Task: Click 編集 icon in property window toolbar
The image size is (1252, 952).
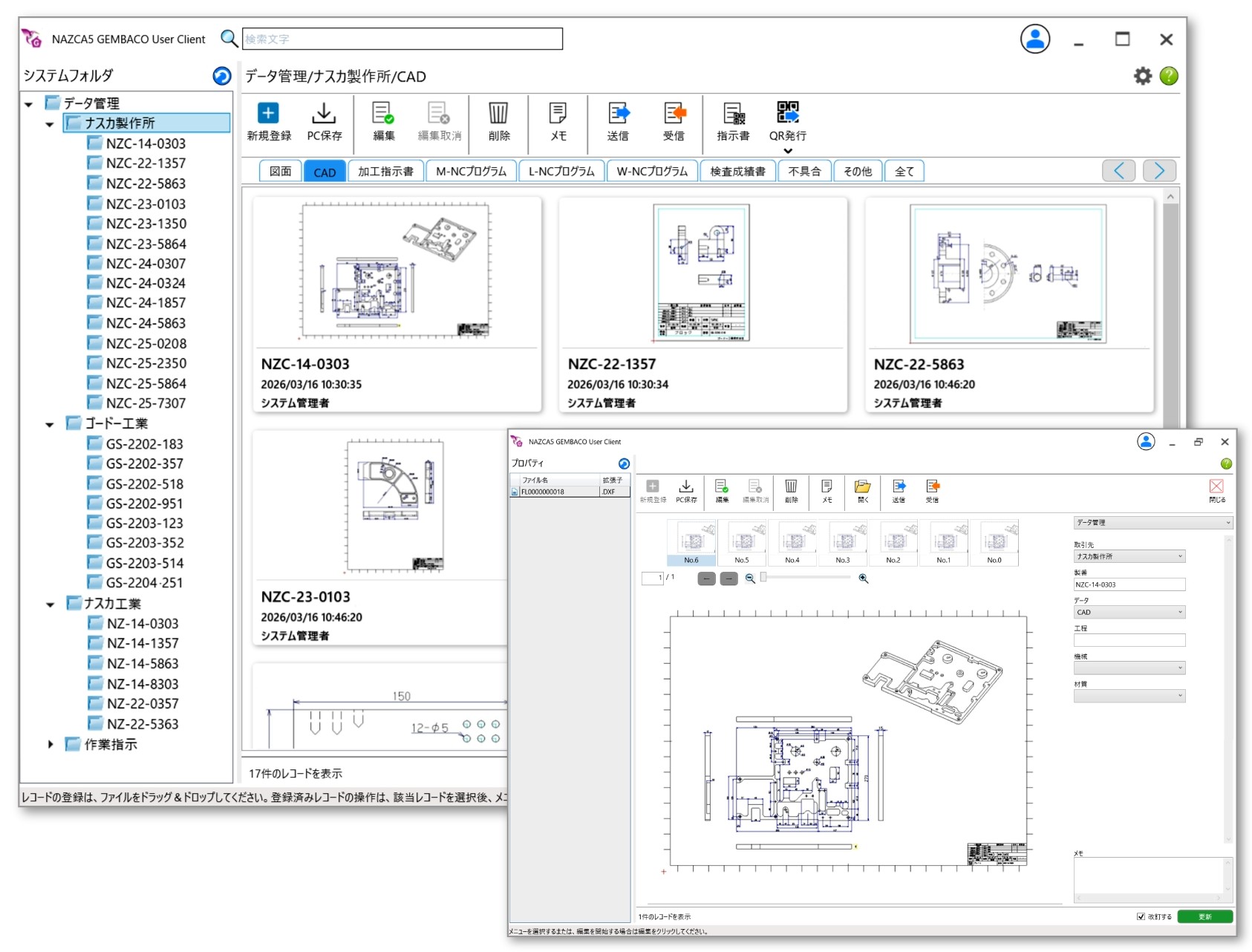Action: pos(721,486)
